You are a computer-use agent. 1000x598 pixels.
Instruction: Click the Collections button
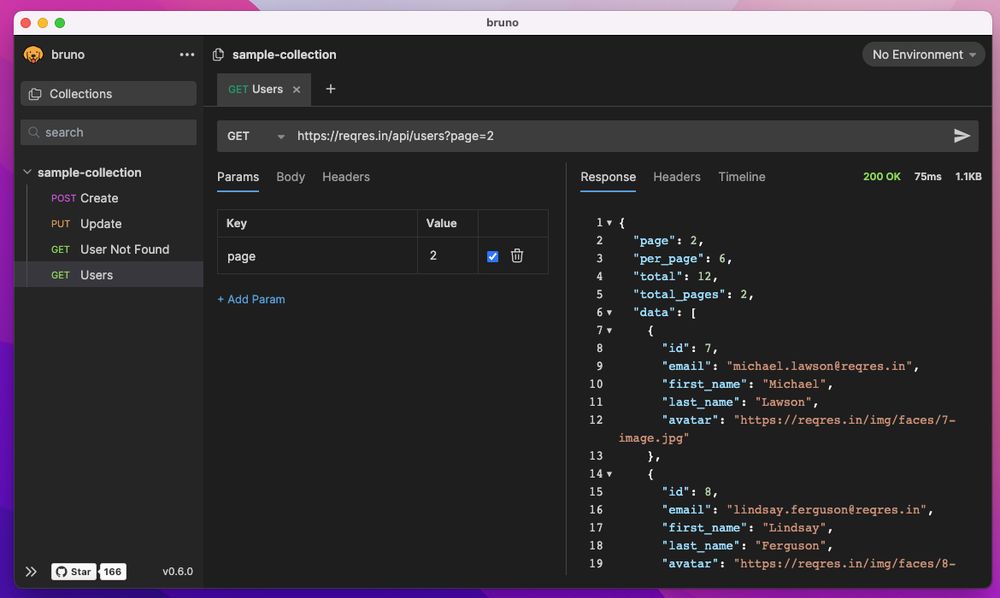click(108, 94)
